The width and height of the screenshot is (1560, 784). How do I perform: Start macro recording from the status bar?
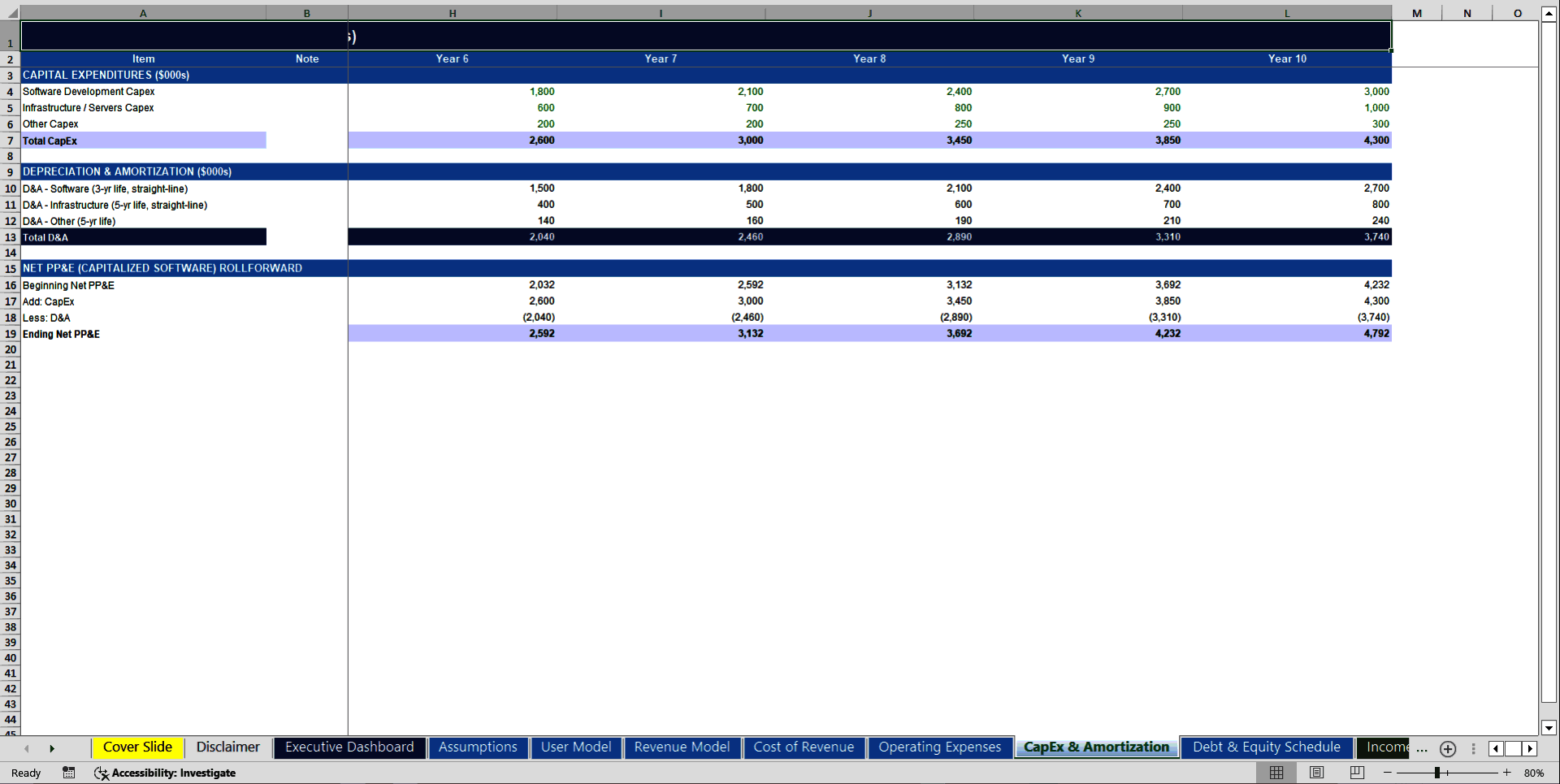68,773
